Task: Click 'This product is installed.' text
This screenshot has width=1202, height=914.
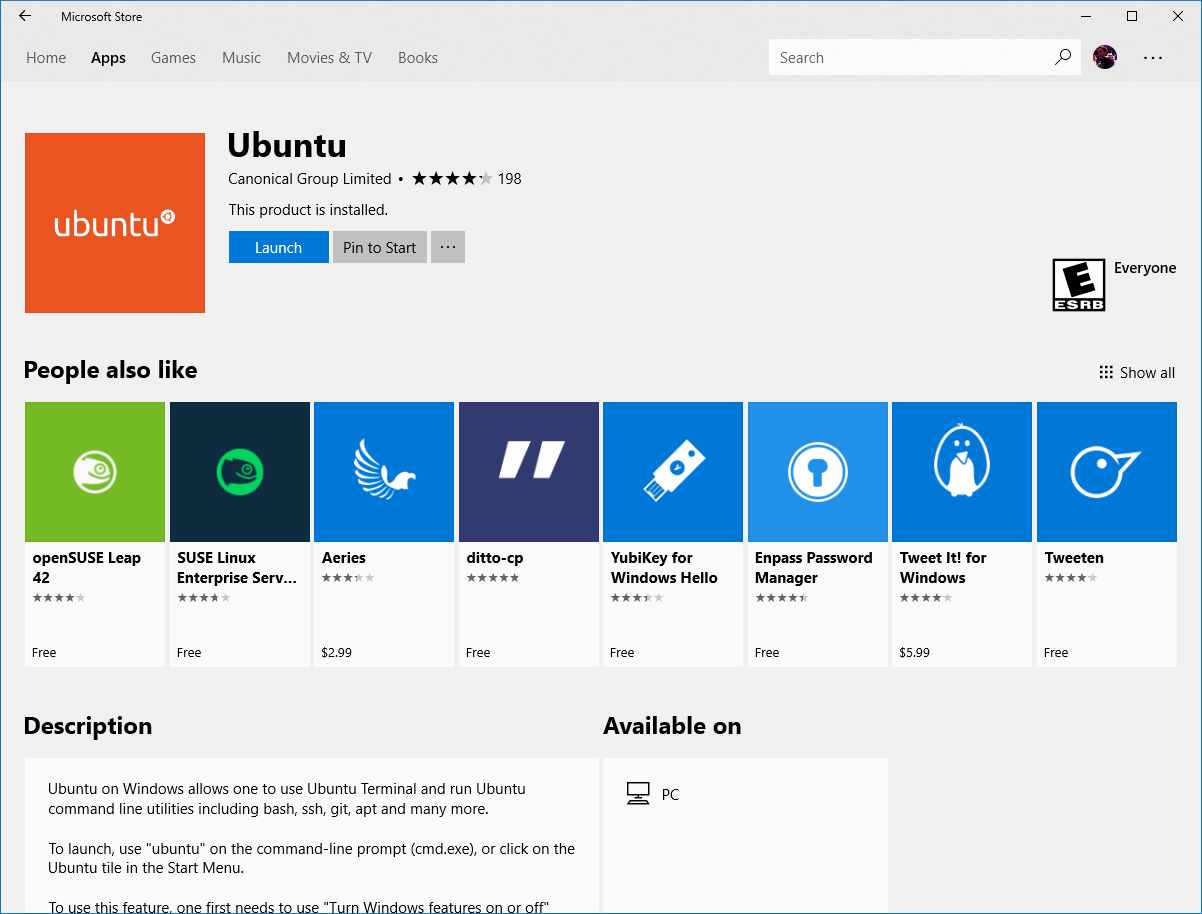Action: (x=308, y=210)
